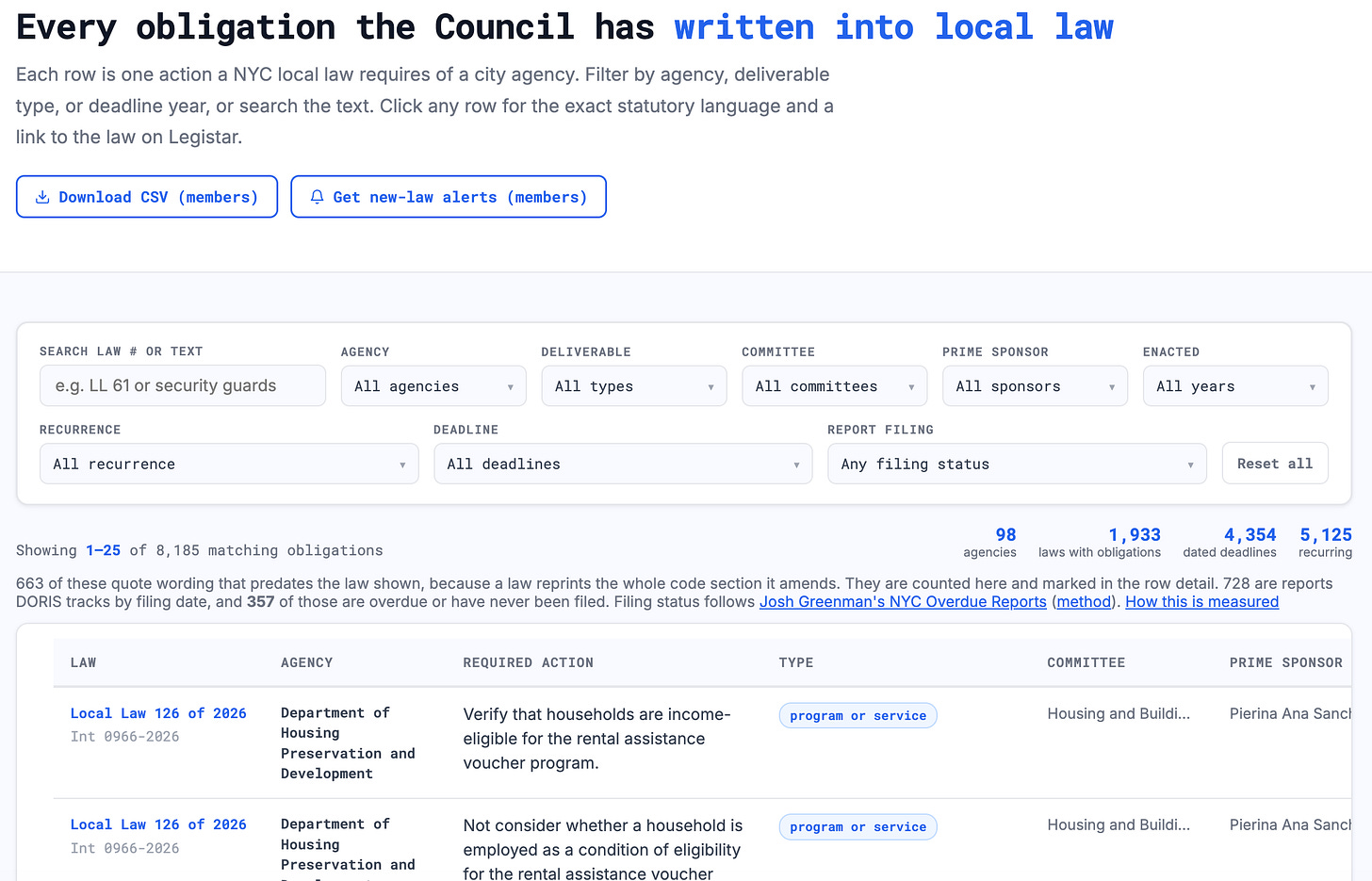Open the Prime Sponsor dropdown

pyautogui.click(x=1035, y=386)
